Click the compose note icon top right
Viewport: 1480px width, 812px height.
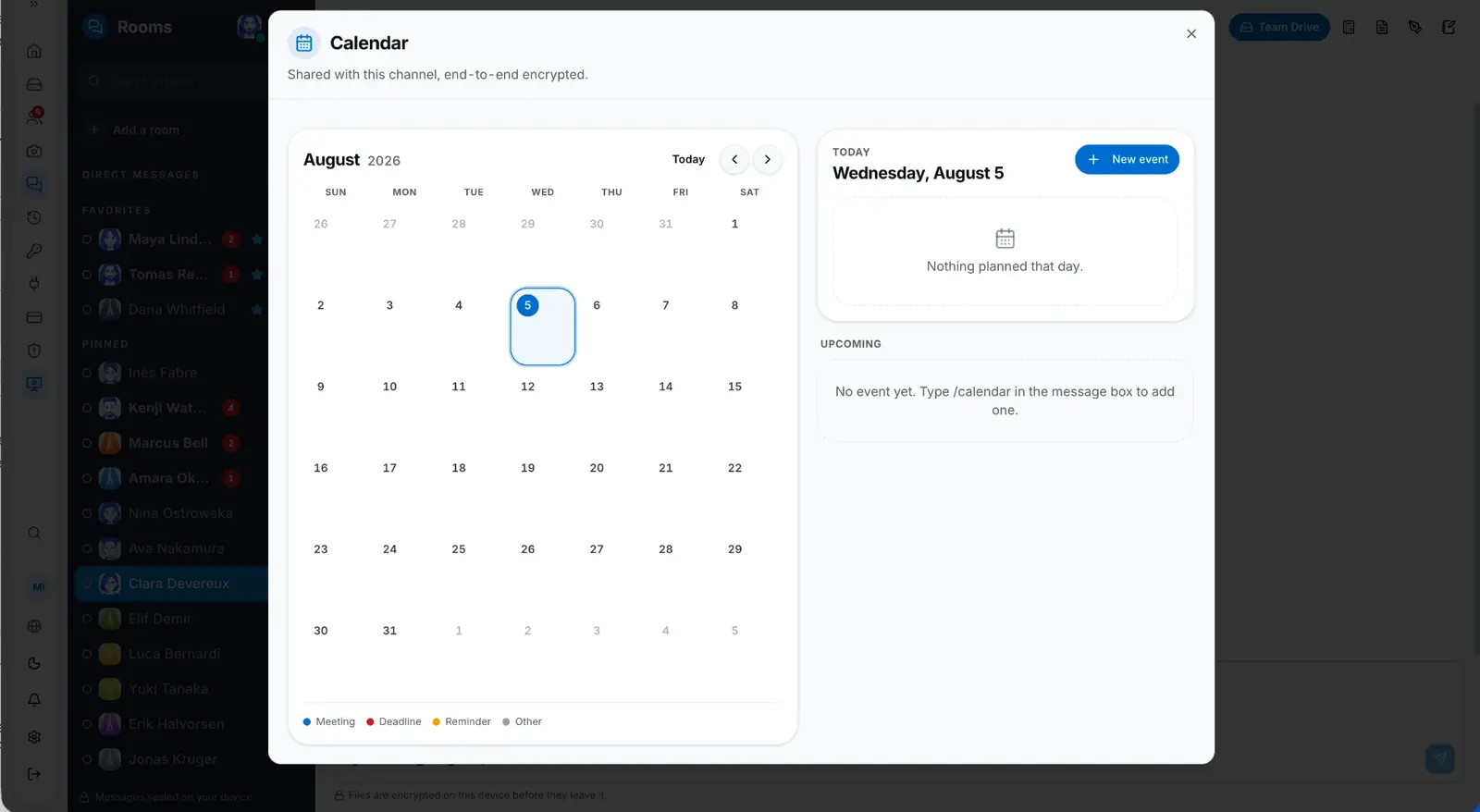click(x=1449, y=27)
